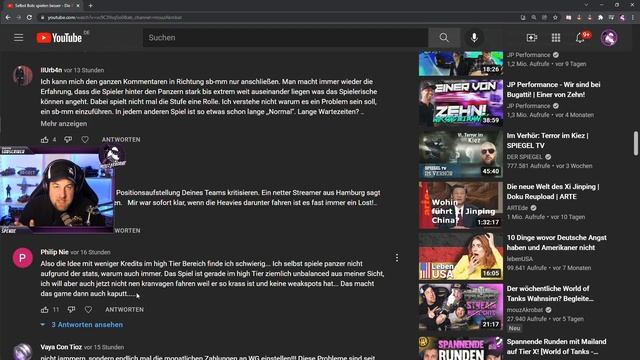Click the search magnifier button

pyautogui.click(x=444, y=38)
